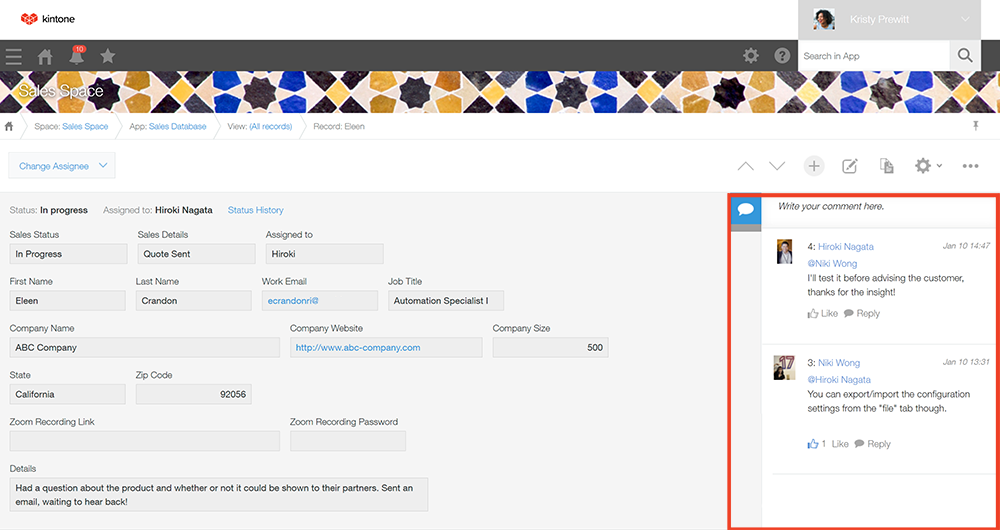Click the search magnifier button
This screenshot has height=530, width=1000.
[x=964, y=56]
